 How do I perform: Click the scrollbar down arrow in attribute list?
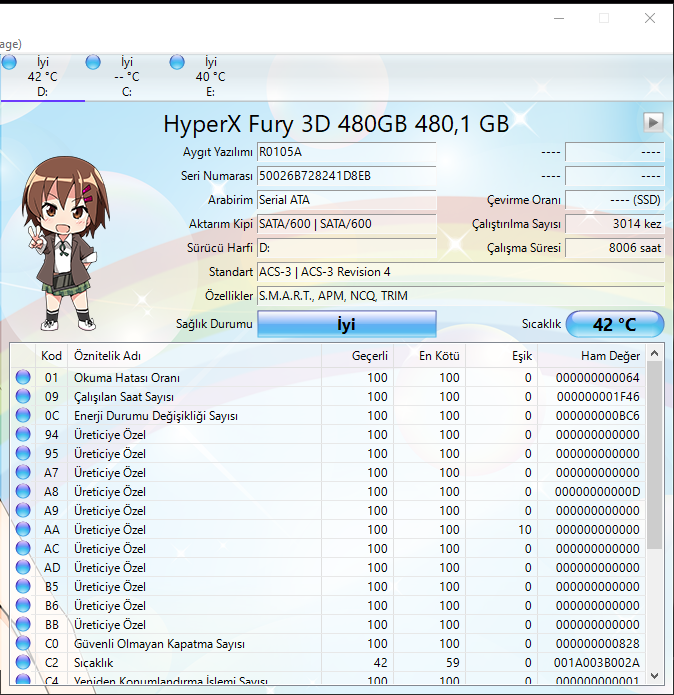point(655,674)
